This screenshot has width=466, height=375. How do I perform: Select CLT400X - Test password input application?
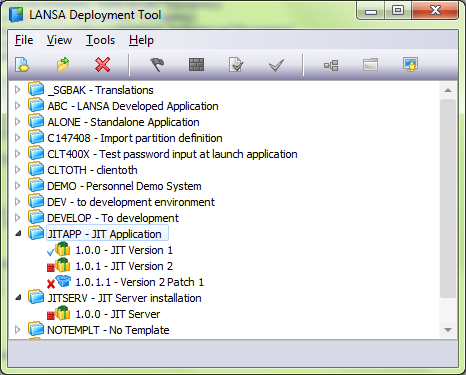[x=172, y=154]
